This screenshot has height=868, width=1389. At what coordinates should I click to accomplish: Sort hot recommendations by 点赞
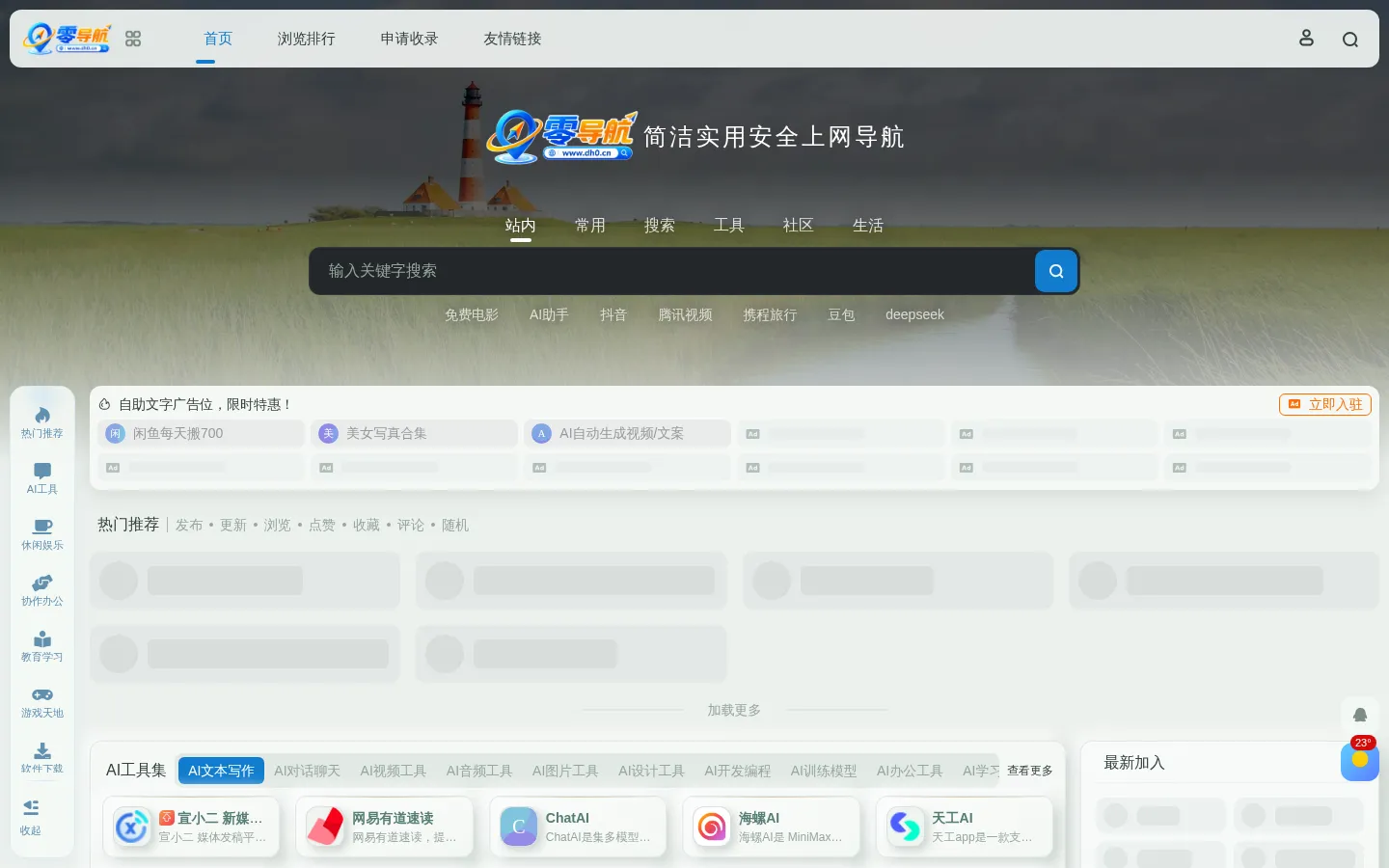[x=322, y=525]
